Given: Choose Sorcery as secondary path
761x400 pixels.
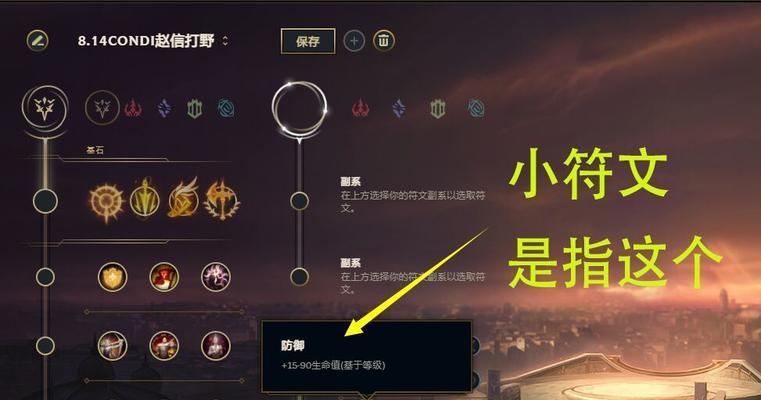Looking at the screenshot, I should tap(398, 108).
